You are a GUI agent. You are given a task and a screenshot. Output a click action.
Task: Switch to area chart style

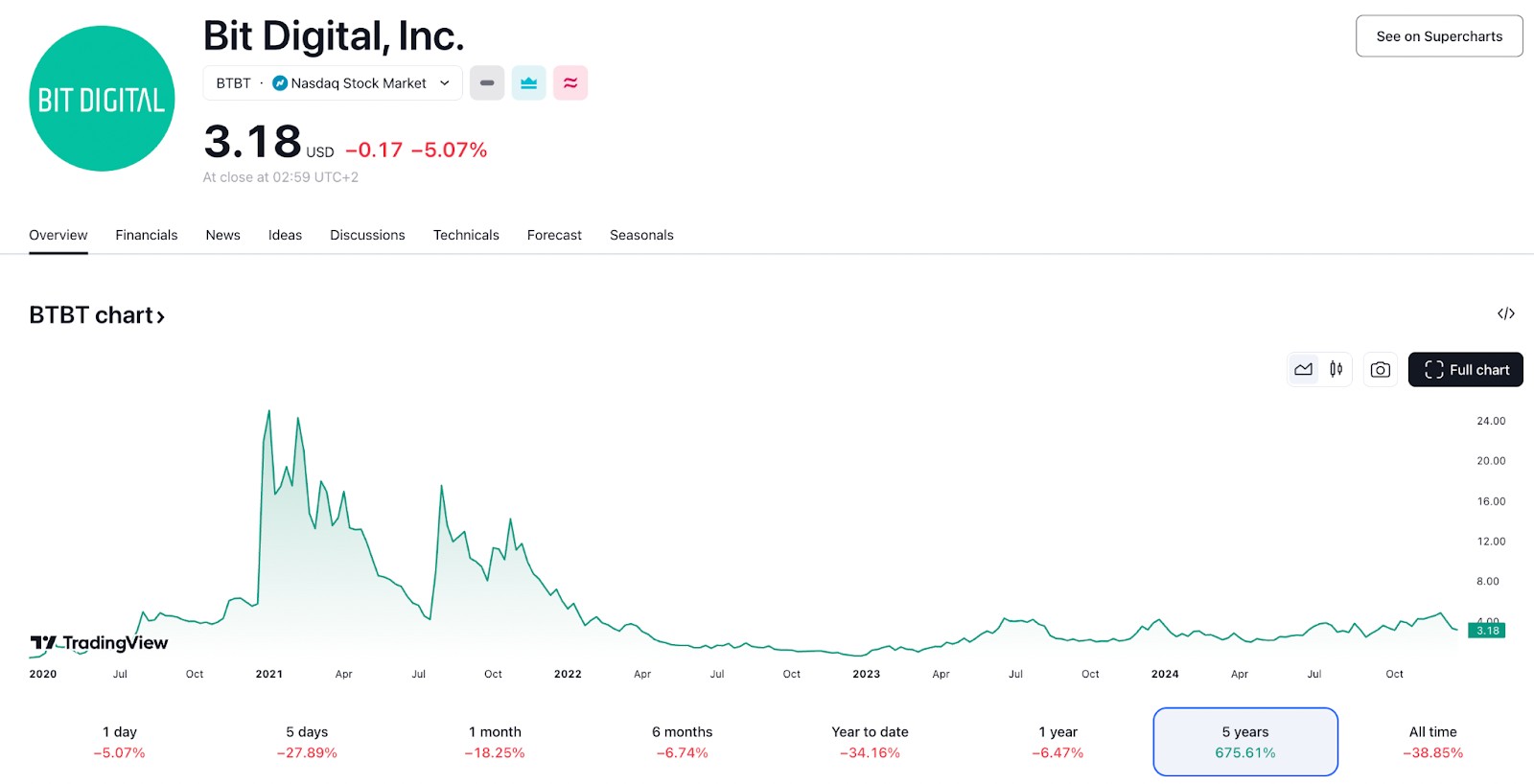(1303, 369)
